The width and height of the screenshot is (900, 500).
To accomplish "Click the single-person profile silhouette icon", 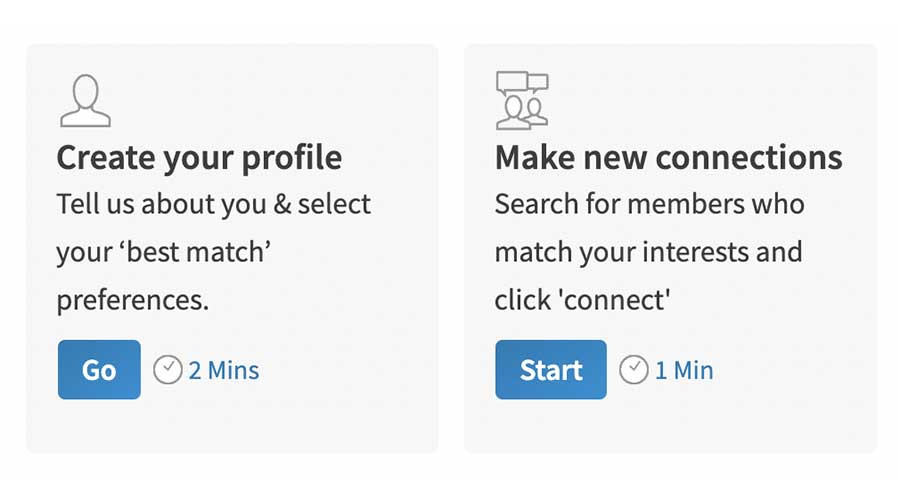I will pos(85,101).
